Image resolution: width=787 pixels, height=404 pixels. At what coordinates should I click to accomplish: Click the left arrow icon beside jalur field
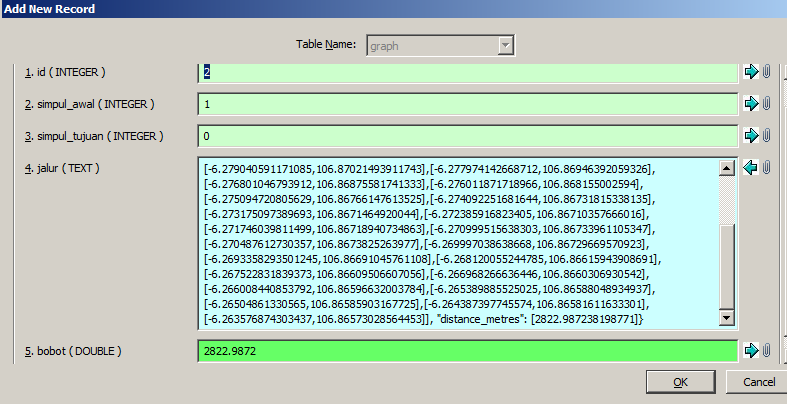click(x=752, y=167)
